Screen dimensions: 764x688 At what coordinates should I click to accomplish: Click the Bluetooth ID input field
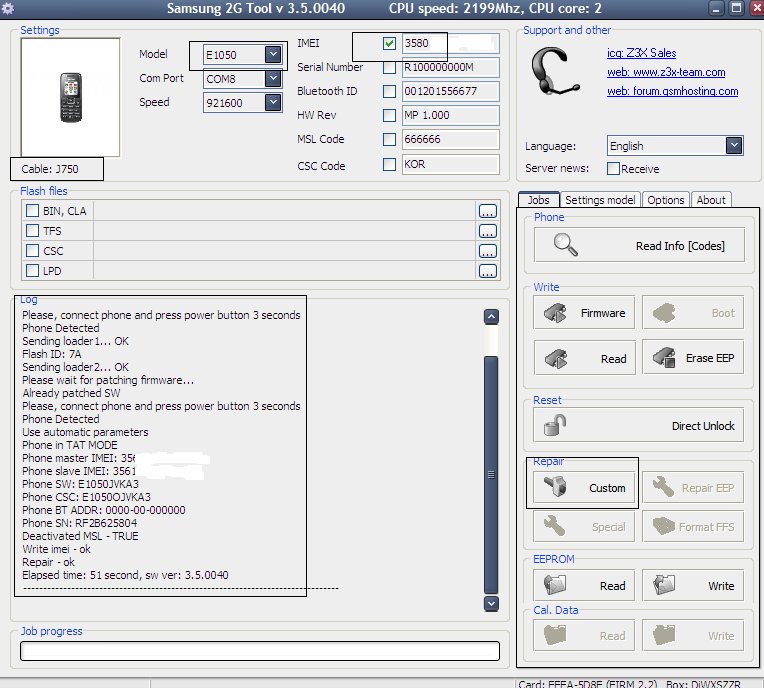pyautogui.click(x=450, y=91)
